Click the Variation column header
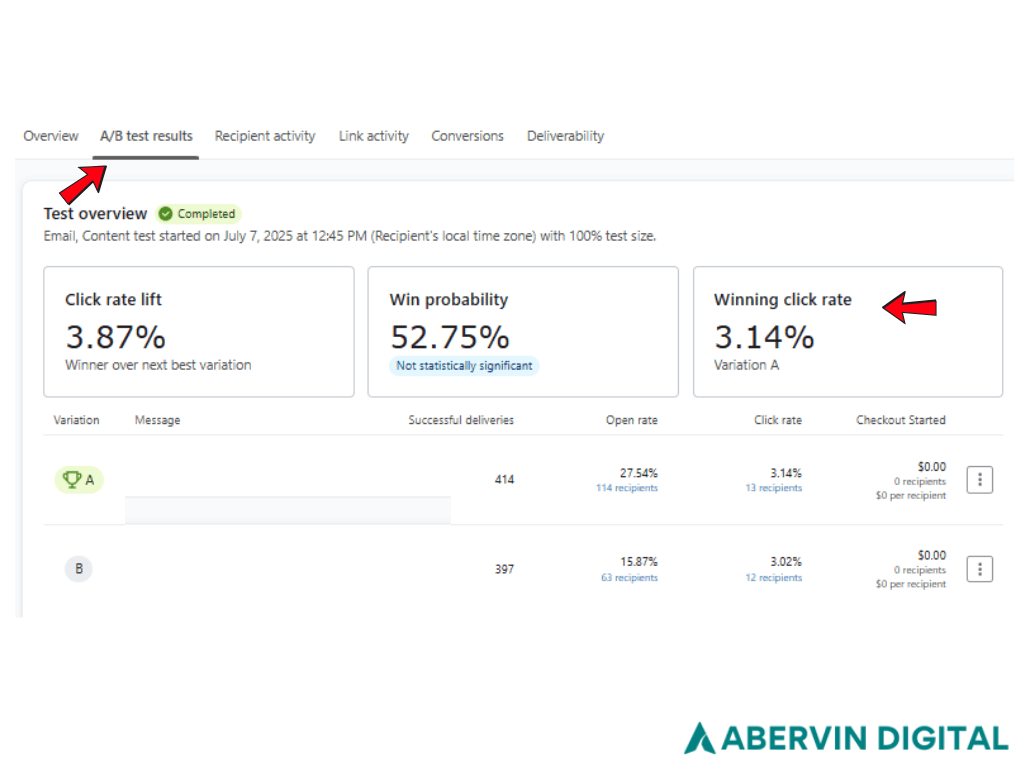Image resolution: width=1024 pixels, height=768 pixels. (76, 420)
